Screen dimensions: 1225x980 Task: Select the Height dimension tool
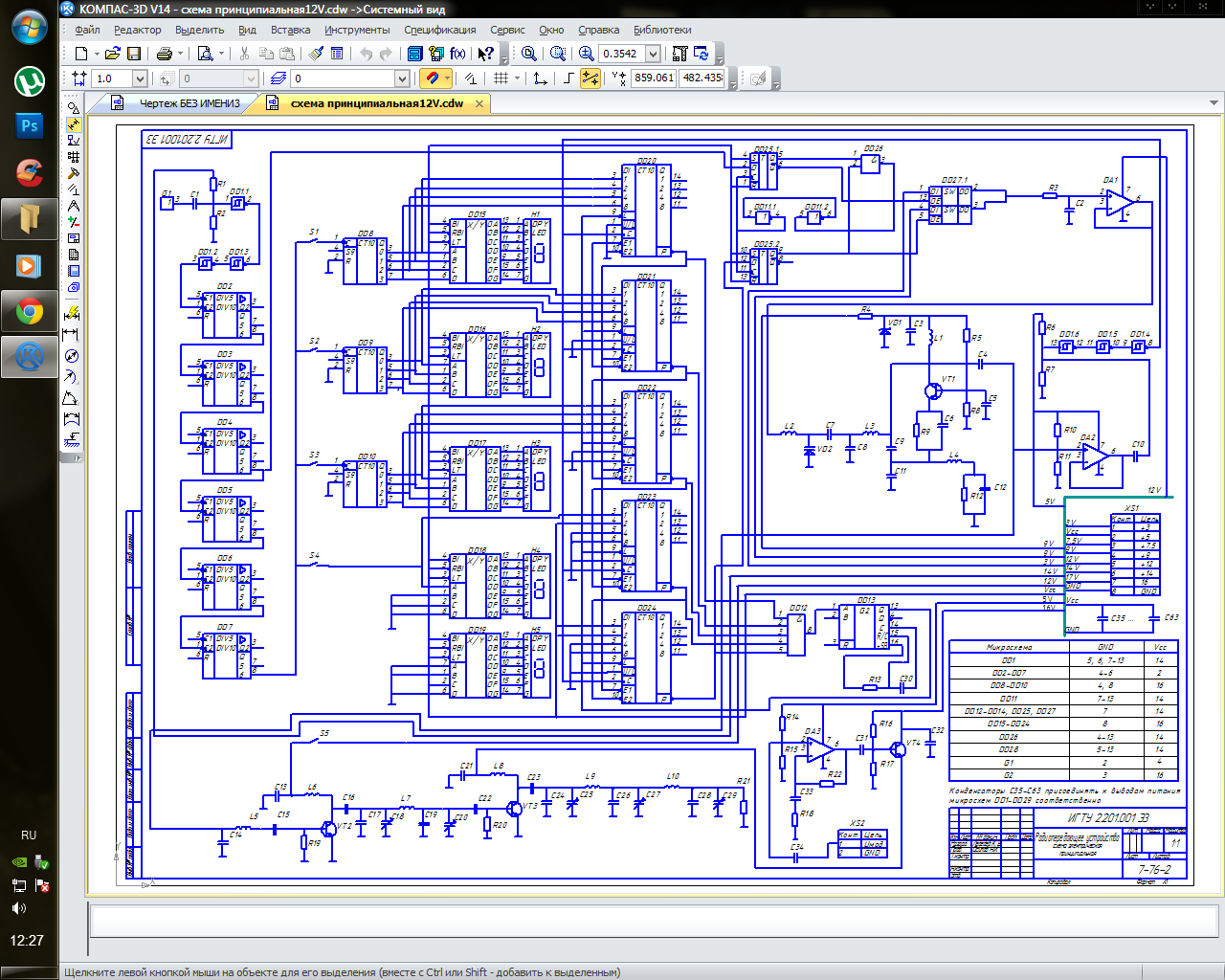pyautogui.click(x=72, y=440)
